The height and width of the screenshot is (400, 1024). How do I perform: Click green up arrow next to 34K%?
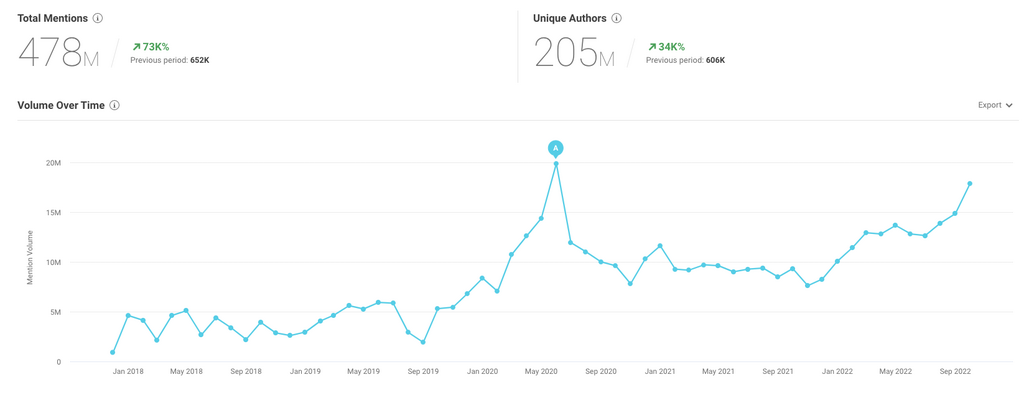(x=652, y=47)
